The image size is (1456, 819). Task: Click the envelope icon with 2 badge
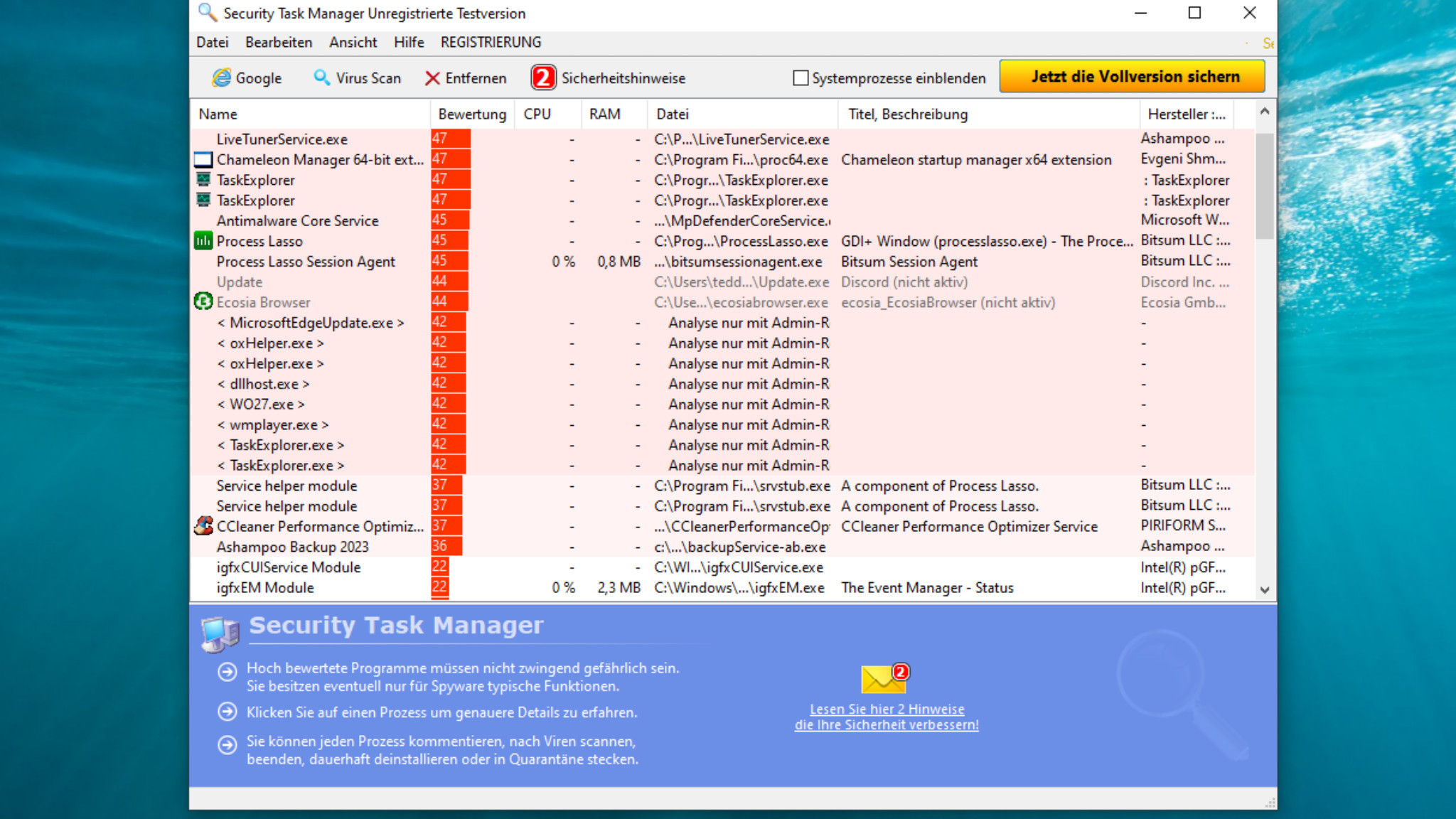885,678
